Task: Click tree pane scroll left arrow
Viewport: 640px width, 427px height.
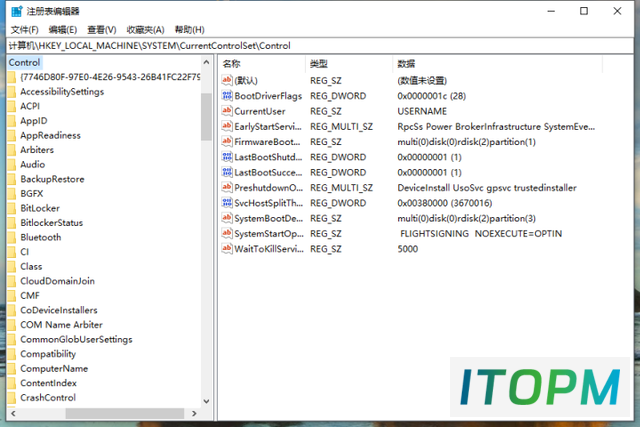Action: [13, 414]
